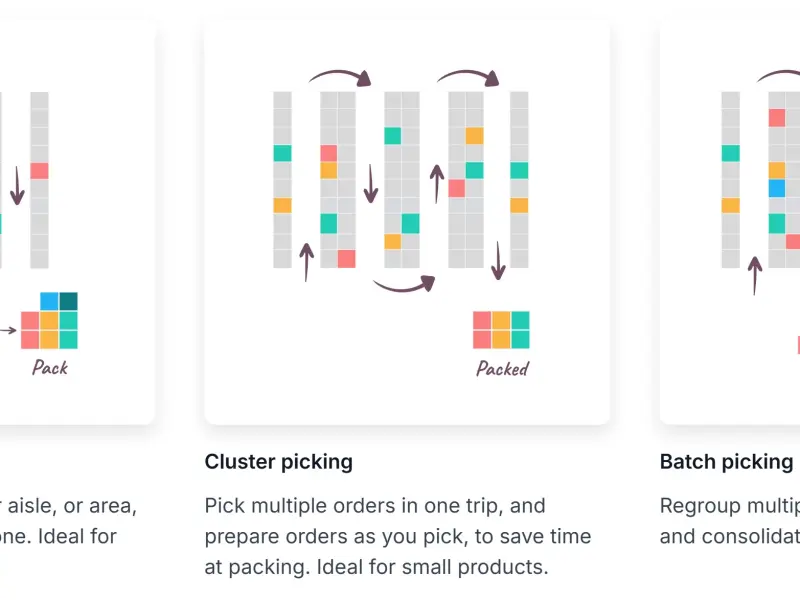Click the handwritten Pack label
This screenshot has height=600, width=800.
pos(50,367)
